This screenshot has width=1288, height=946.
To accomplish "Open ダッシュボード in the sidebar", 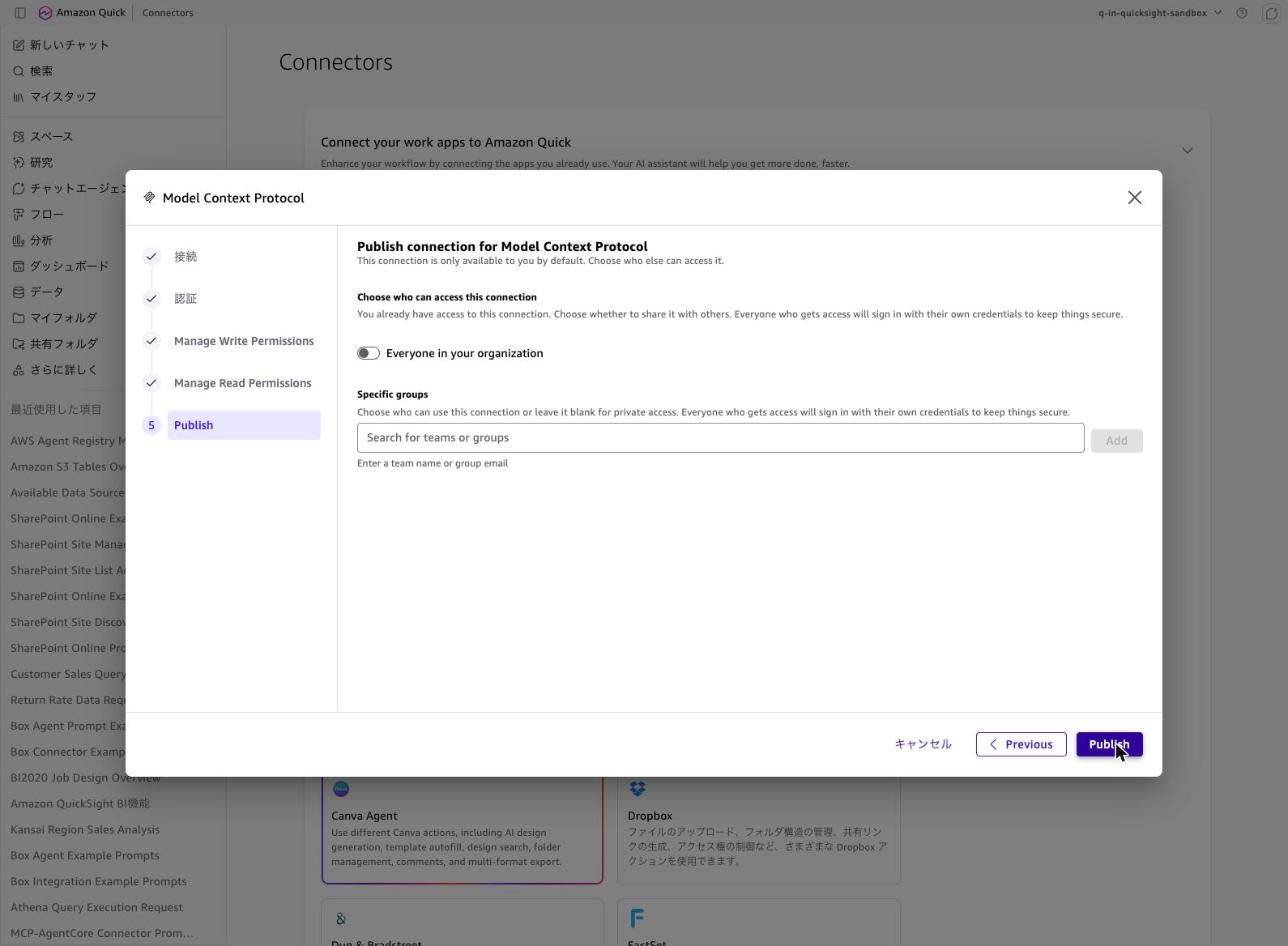I will tap(61, 267).
